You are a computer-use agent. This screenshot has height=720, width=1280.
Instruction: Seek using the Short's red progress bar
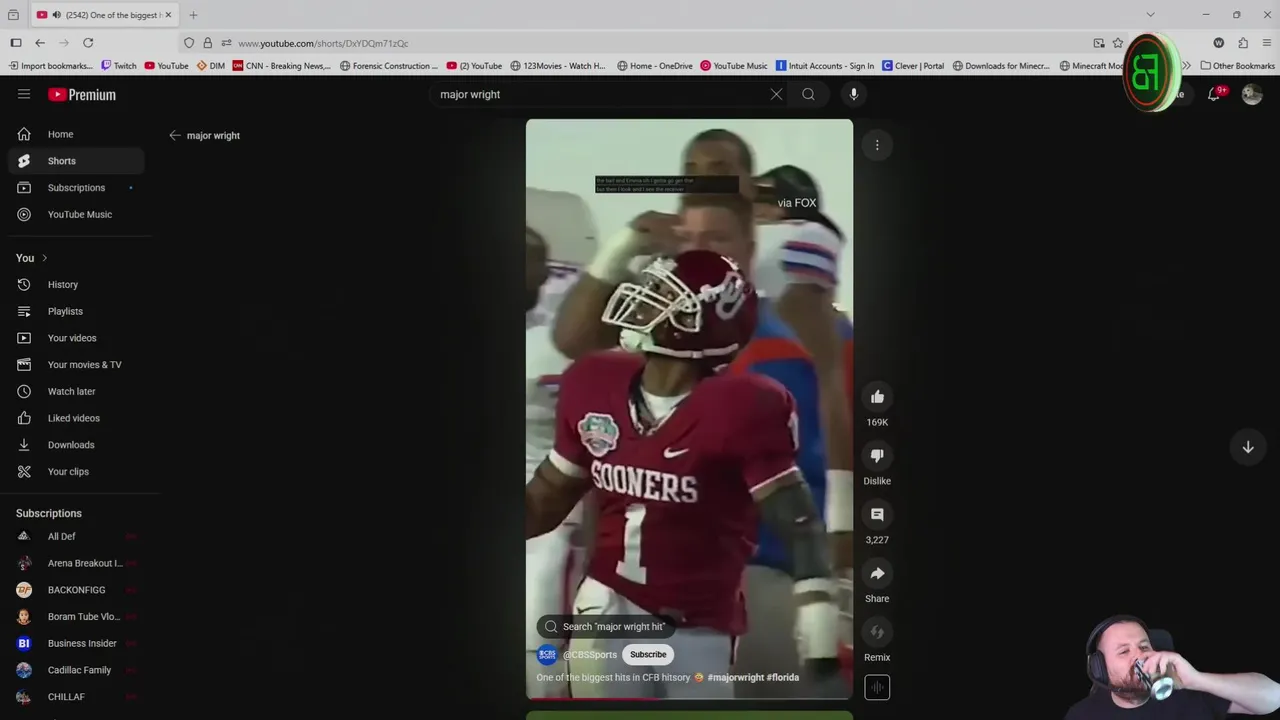[689, 698]
